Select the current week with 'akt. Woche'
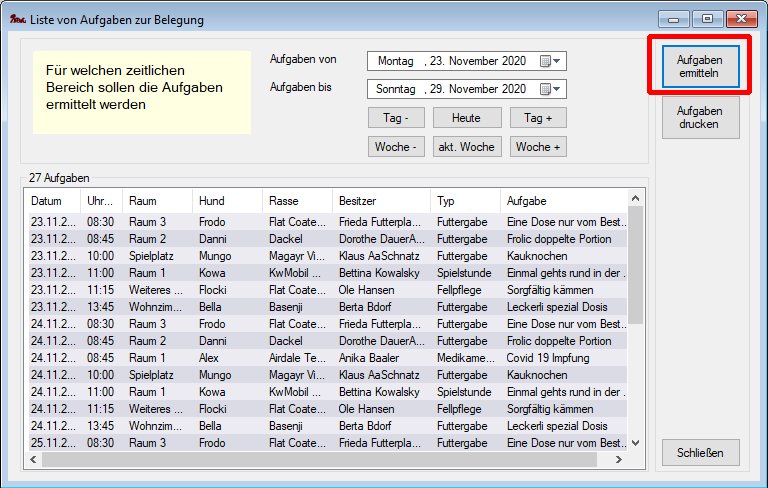768x488 pixels. click(x=466, y=147)
